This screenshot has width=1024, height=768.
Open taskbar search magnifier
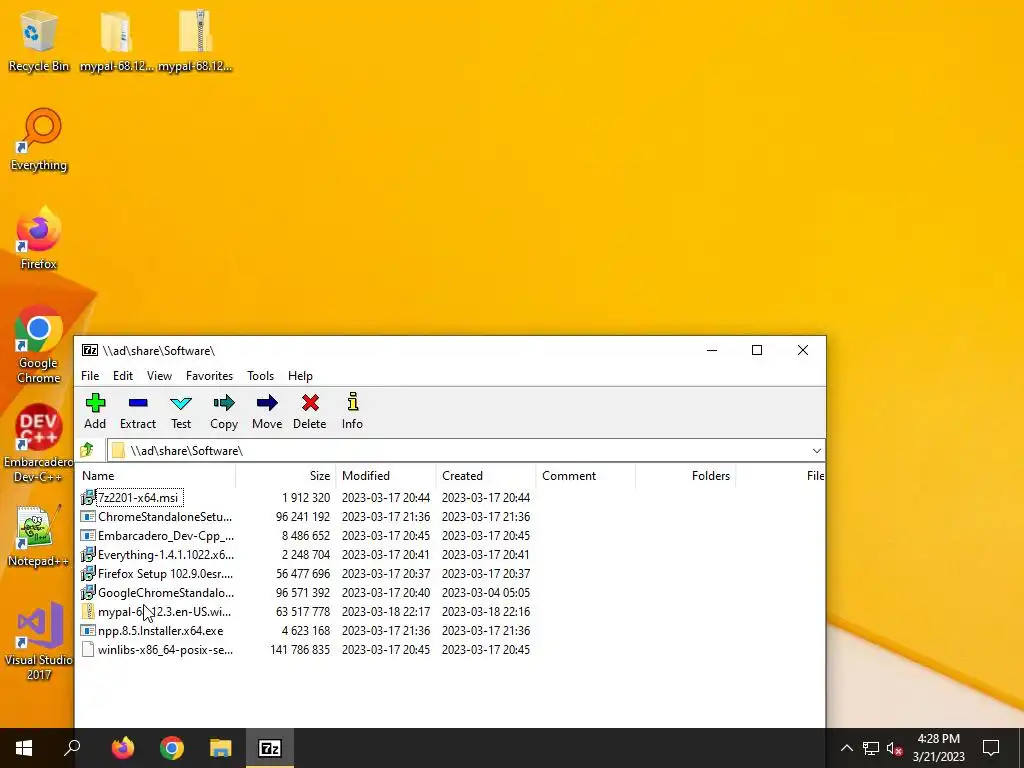(72, 748)
